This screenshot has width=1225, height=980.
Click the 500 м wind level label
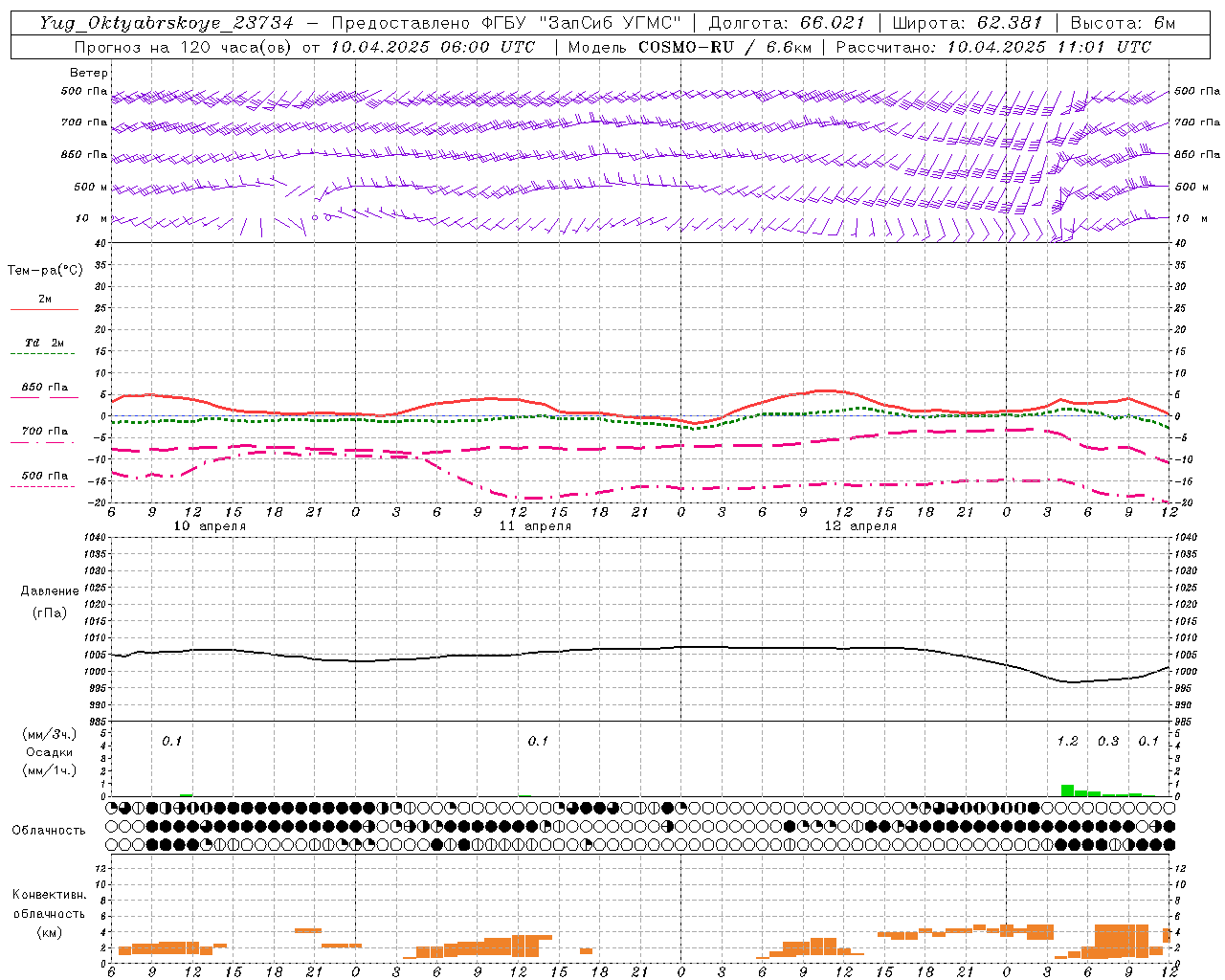[x=91, y=187]
